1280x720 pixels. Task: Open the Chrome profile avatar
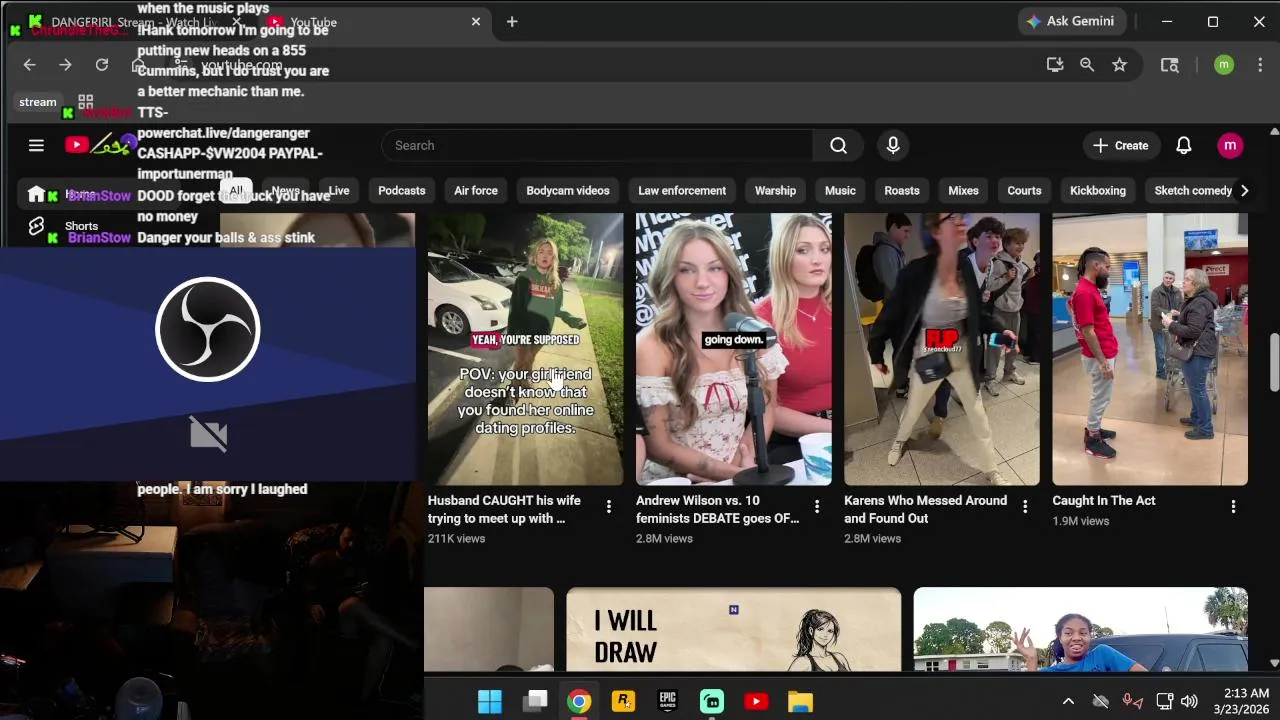(x=1224, y=65)
